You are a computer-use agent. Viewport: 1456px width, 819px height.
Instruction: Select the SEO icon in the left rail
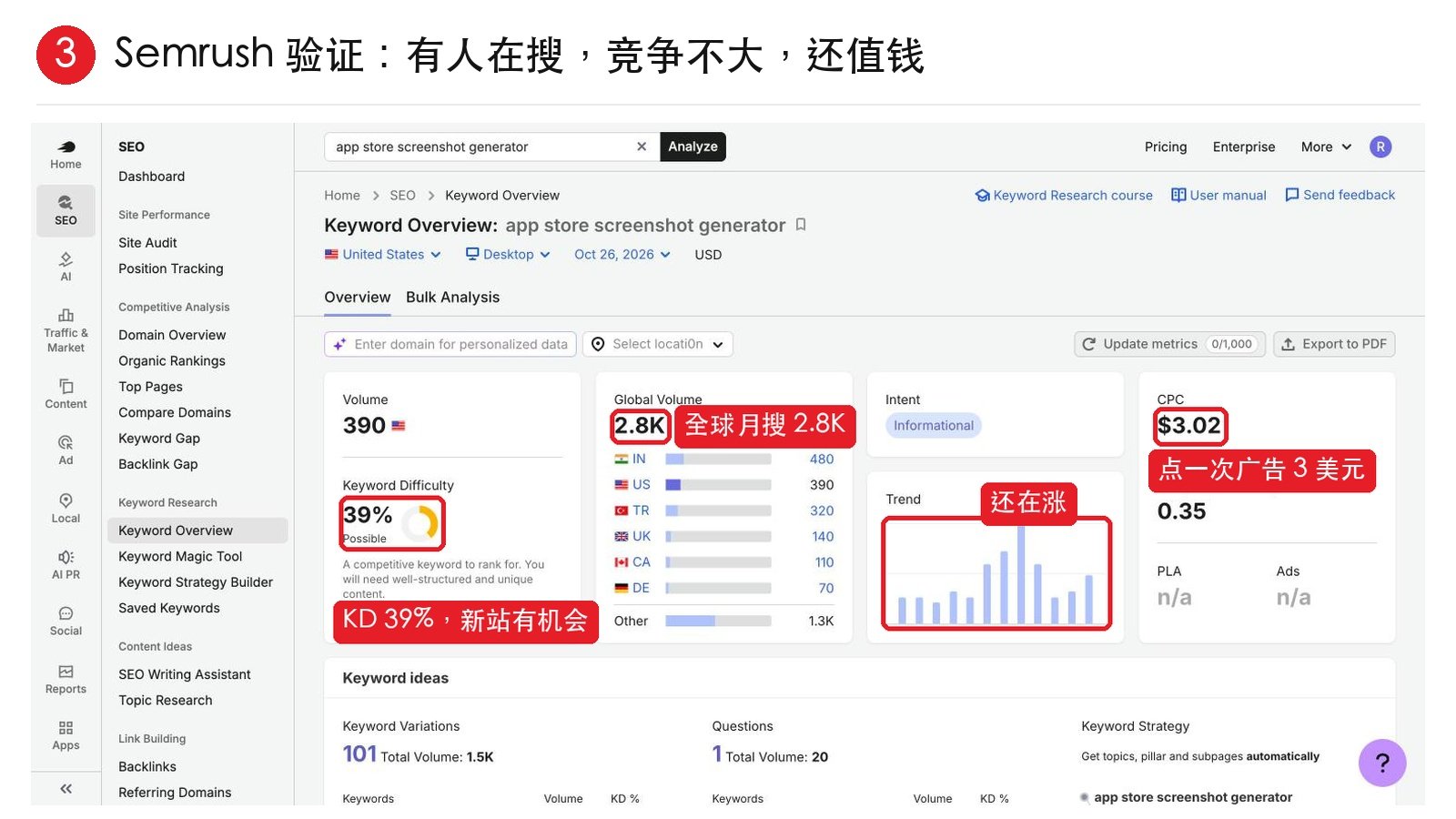click(x=66, y=210)
